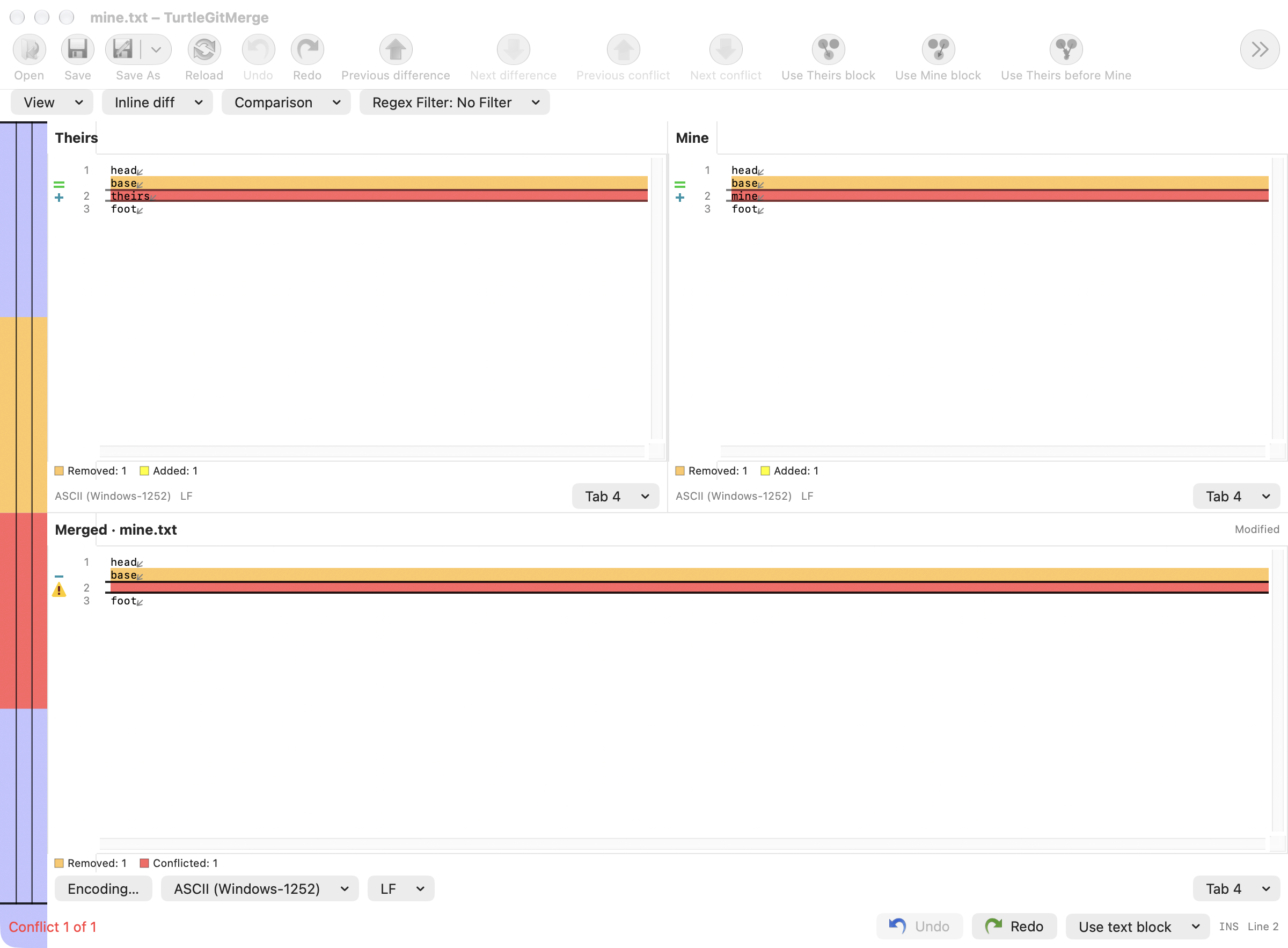The image size is (1288, 948).
Task: Click the Theirs pane horizontal scrollbar
Action: (372, 451)
